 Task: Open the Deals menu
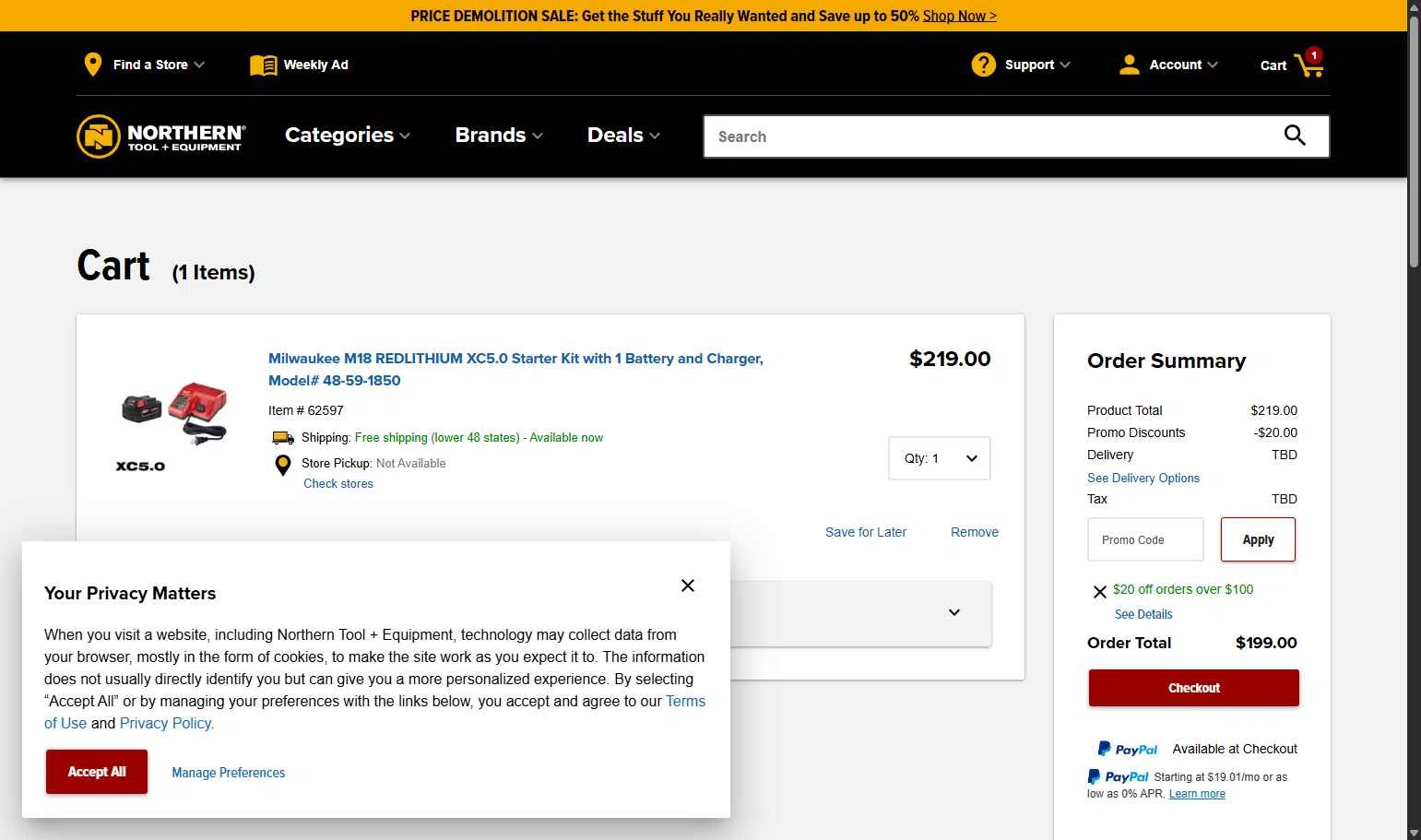pos(623,135)
